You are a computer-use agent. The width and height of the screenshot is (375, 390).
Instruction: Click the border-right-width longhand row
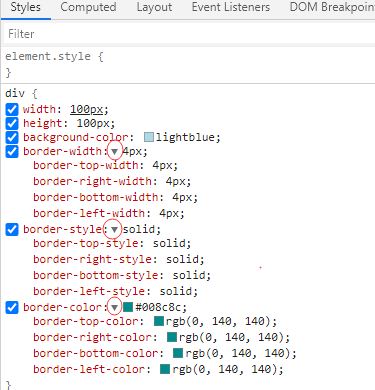(x=112, y=181)
